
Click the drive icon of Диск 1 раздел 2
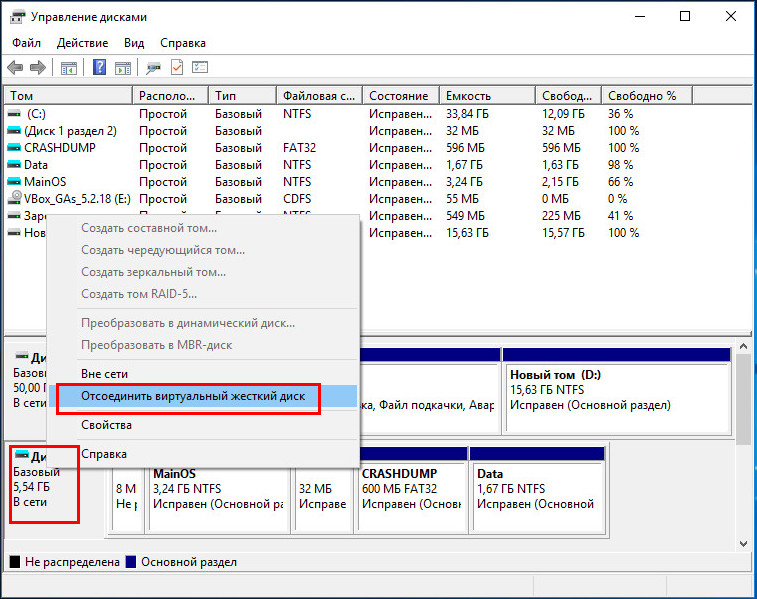tap(14, 131)
